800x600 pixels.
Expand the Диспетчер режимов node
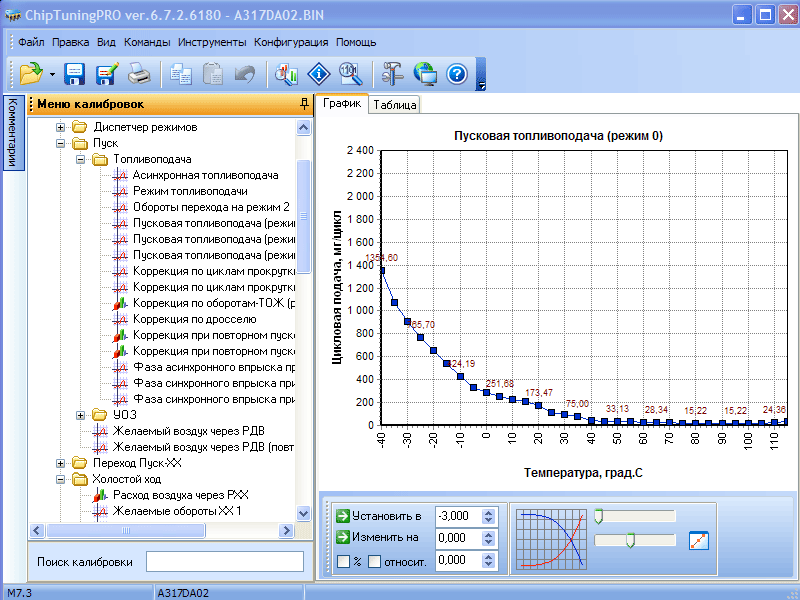click(x=61, y=127)
